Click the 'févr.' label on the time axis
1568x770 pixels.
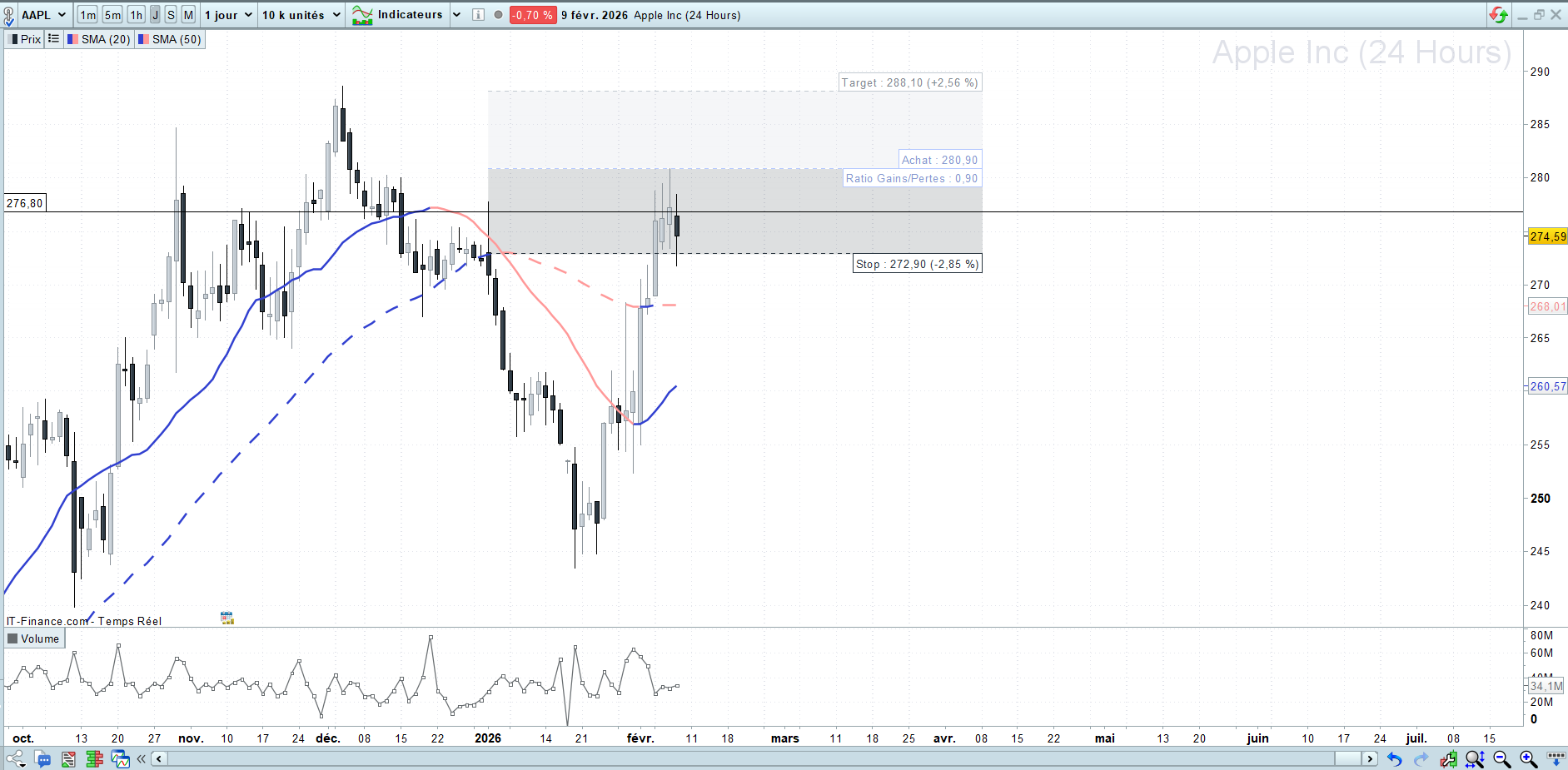click(640, 738)
